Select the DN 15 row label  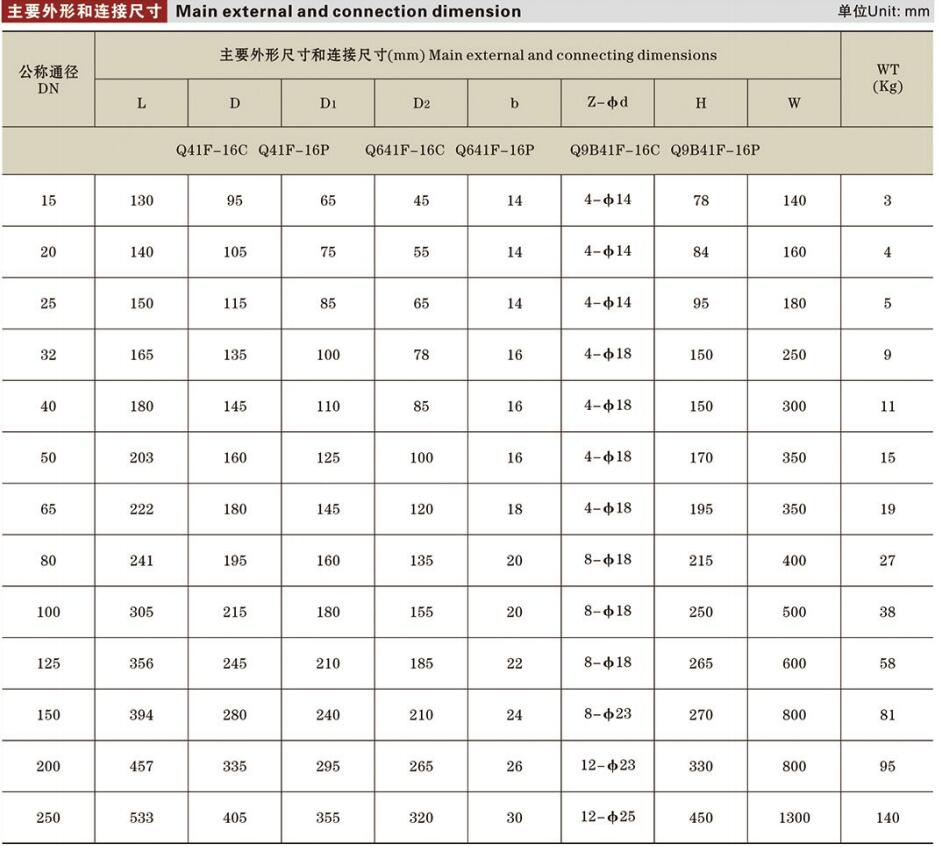pos(47,200)
